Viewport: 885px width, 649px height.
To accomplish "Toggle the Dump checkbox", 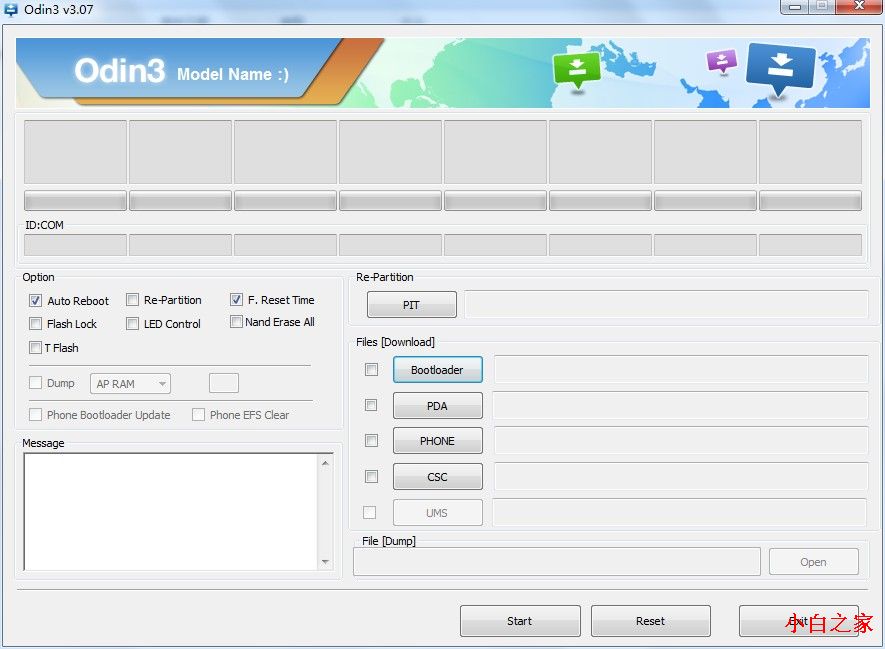I will [35, 383].
